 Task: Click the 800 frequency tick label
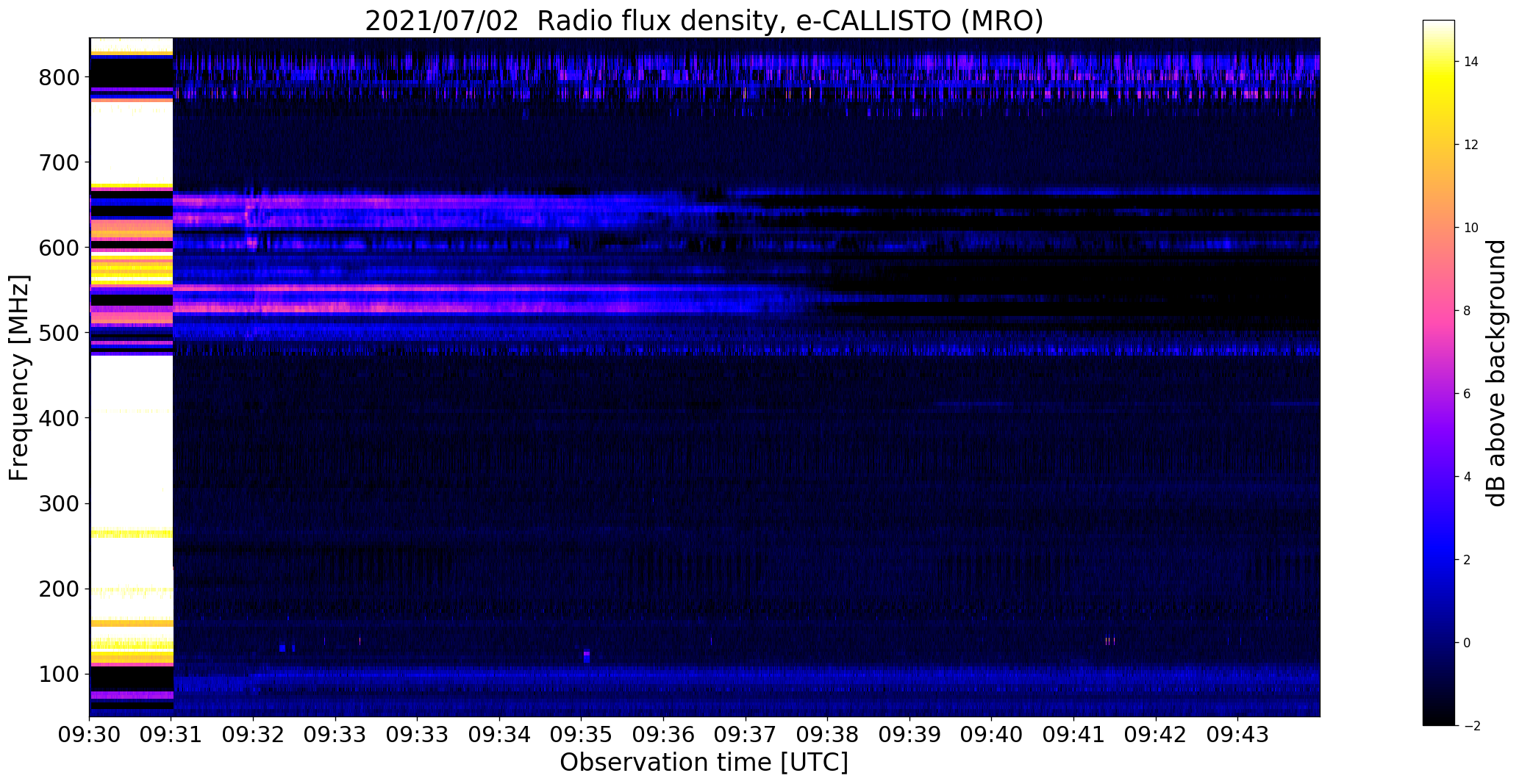tap(59, 77)
